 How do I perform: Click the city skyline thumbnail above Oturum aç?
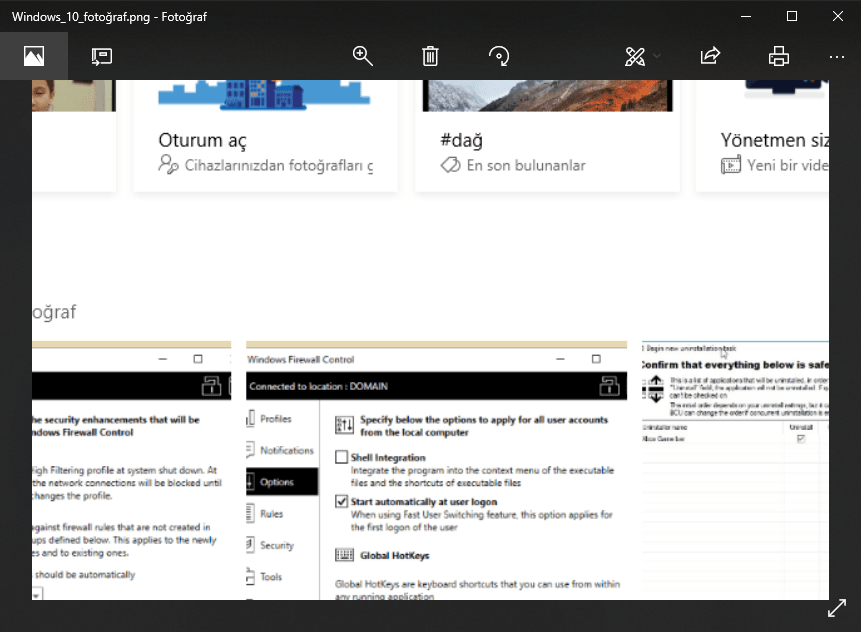(264, 94)
